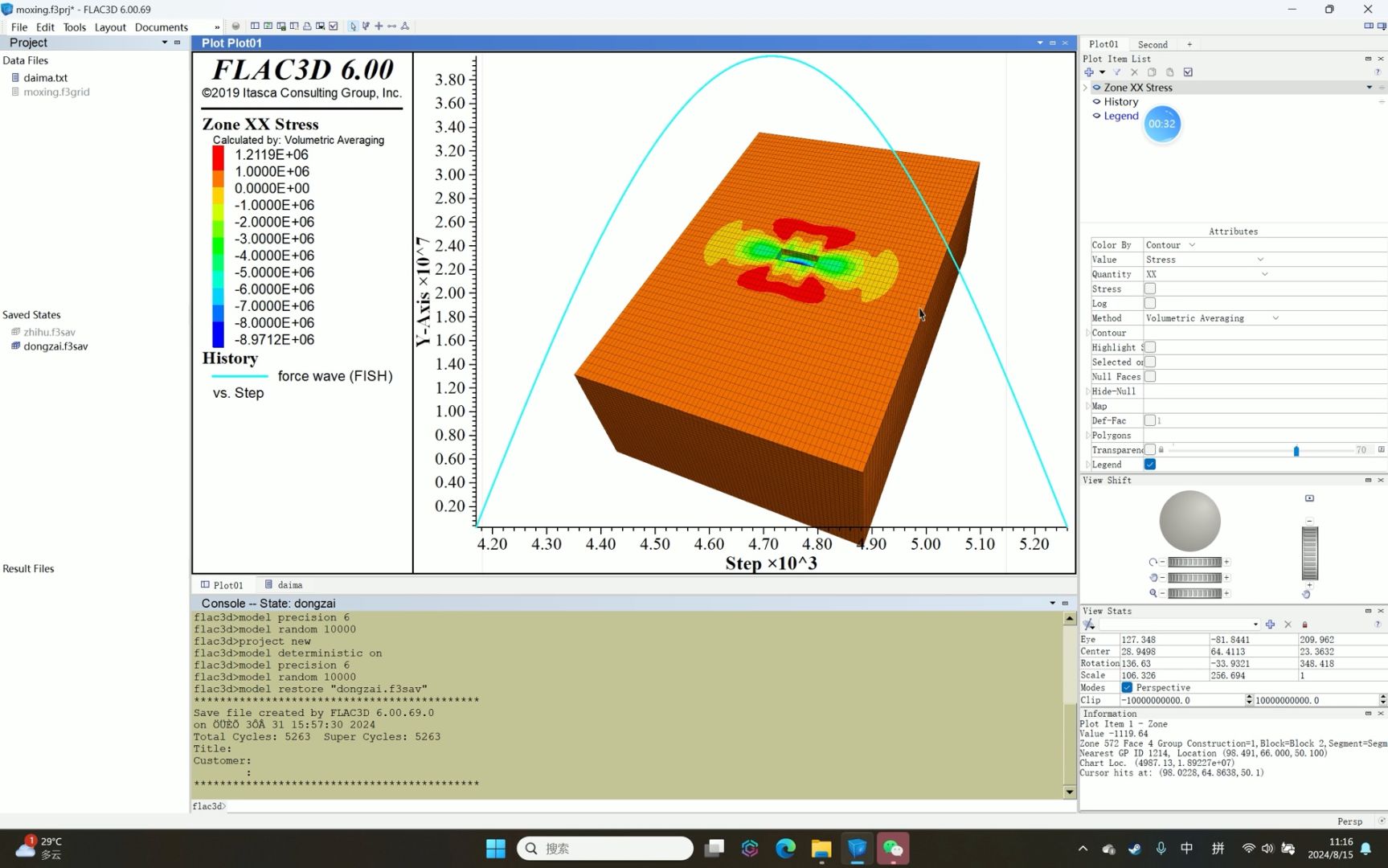Screen dimensions: 1388x868
Task: Click the rotation plus button in View Shift
Action: point(1226,562)
